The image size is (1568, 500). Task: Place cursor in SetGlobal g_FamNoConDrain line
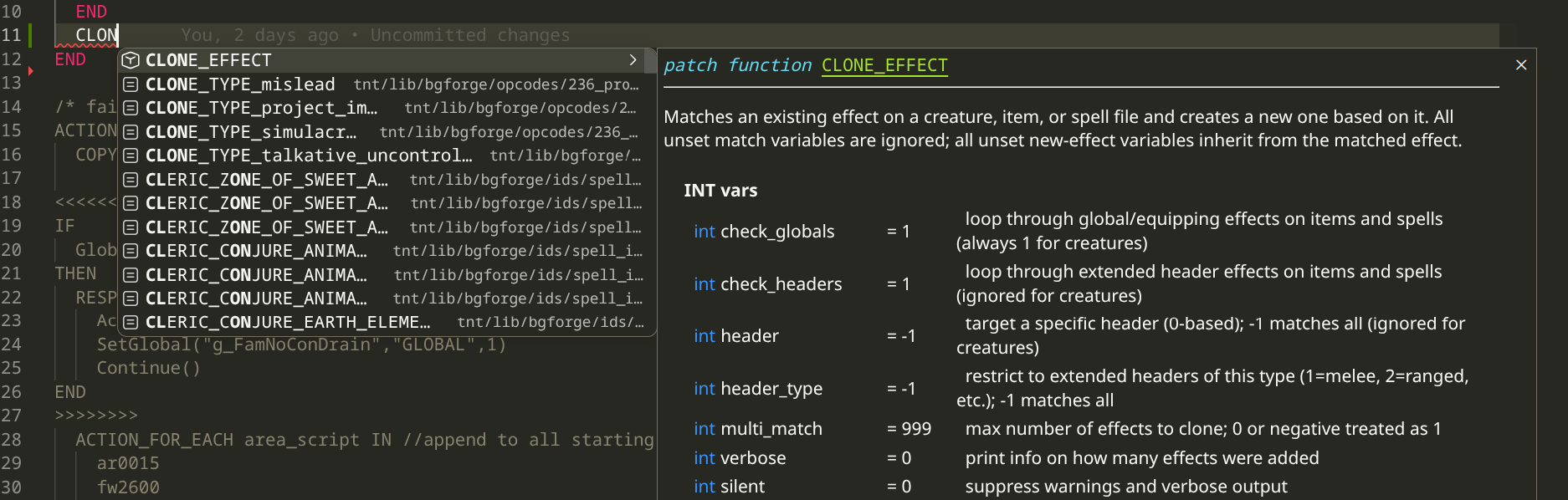point(301,344)
